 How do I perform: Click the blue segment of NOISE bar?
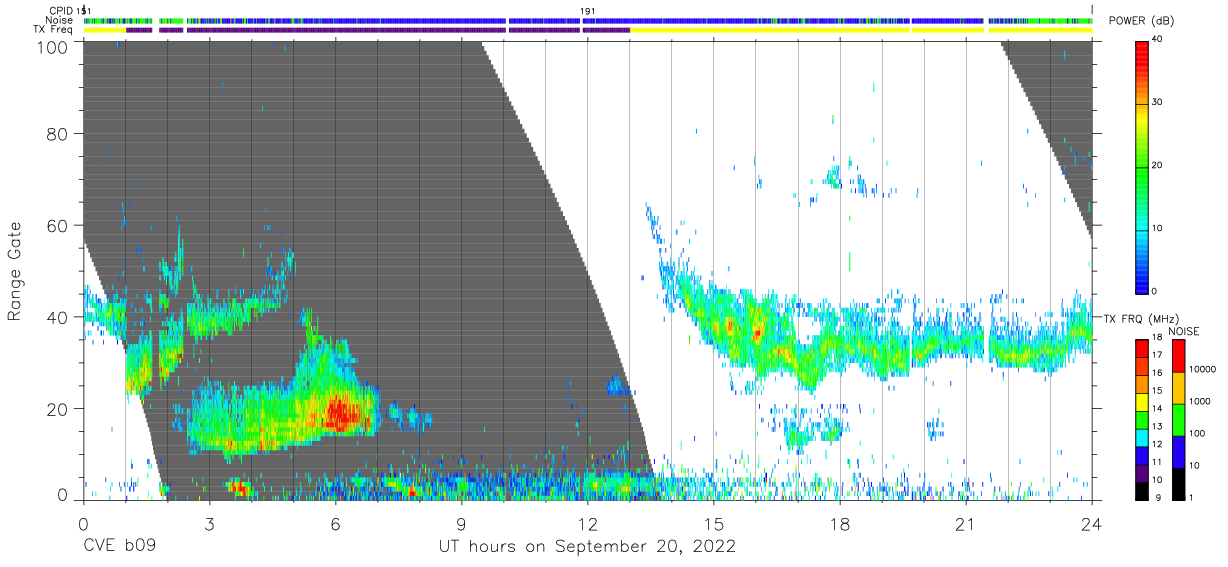[1178, 451]
